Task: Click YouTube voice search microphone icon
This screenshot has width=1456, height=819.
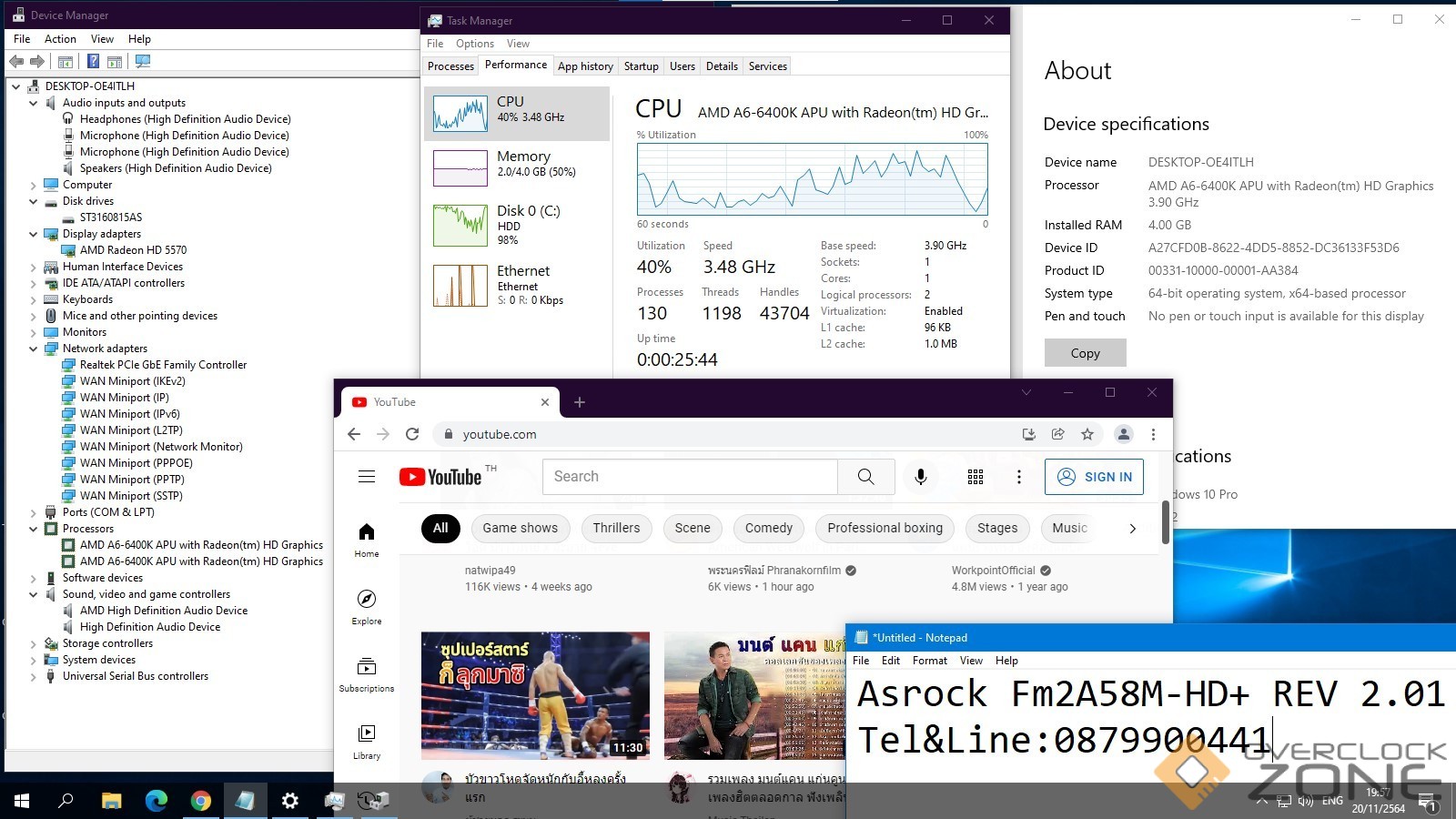Action: pos(920,477)
